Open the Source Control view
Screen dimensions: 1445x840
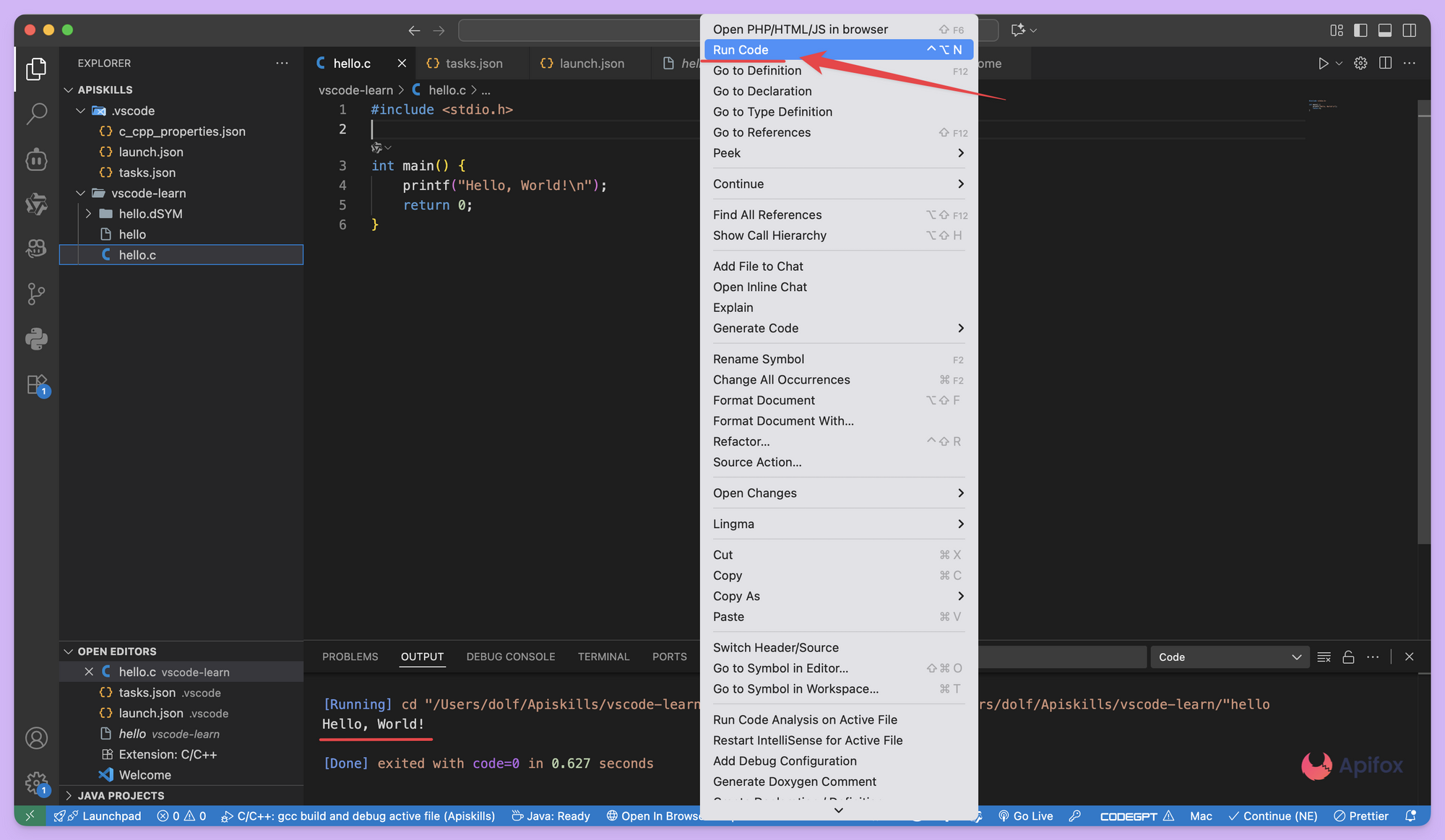(36, 293)
